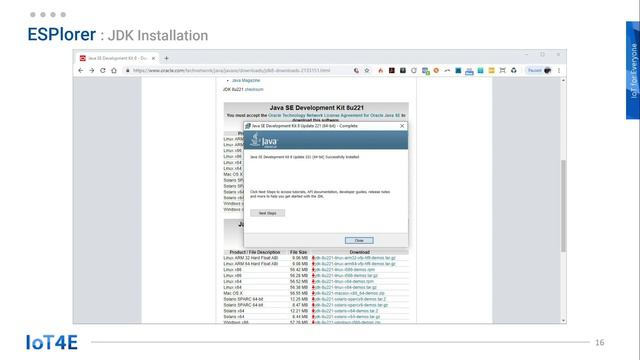Click the padlock icon before the URL
This screenshot has height=360, width=640.
click(x=127, y=71)
